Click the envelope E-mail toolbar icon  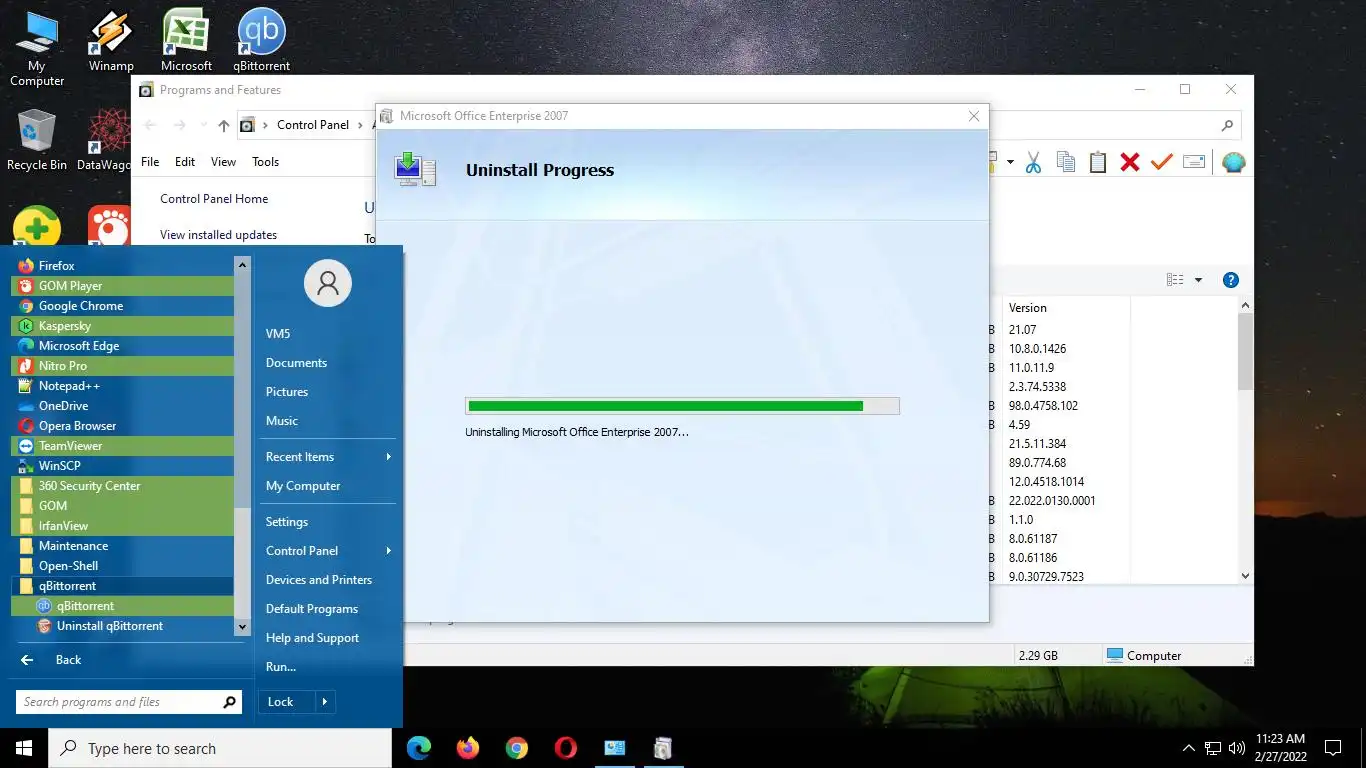(x=1194, y=162)
